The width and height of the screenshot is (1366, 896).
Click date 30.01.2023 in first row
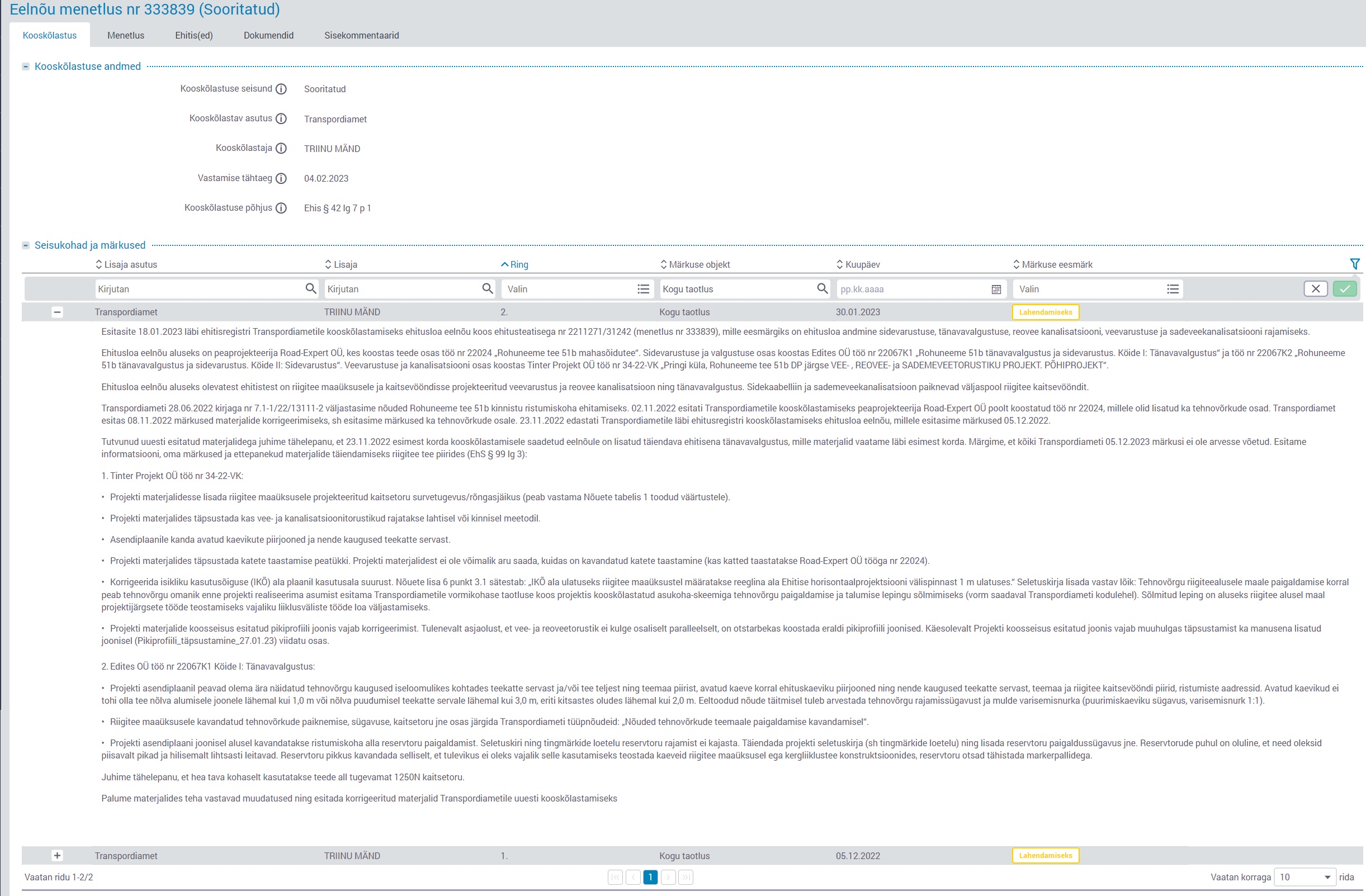coord(858,312)
